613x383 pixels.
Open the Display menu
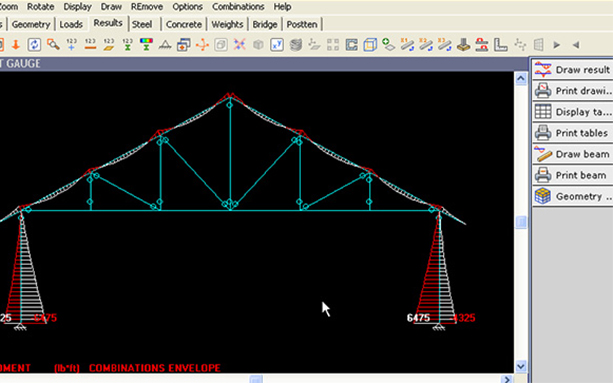click(77, 7)
